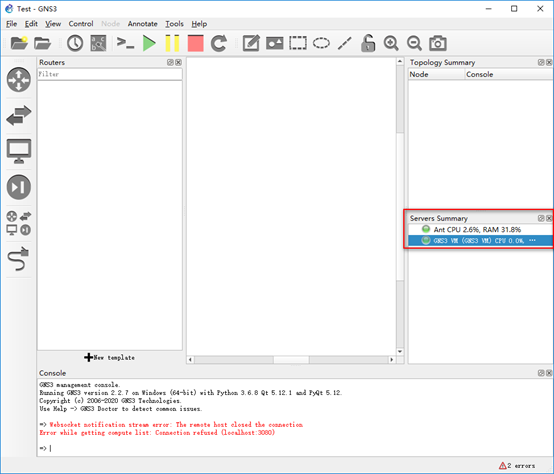Float the Topology Summary panel
Screen dimensions: 554x474
541,63
